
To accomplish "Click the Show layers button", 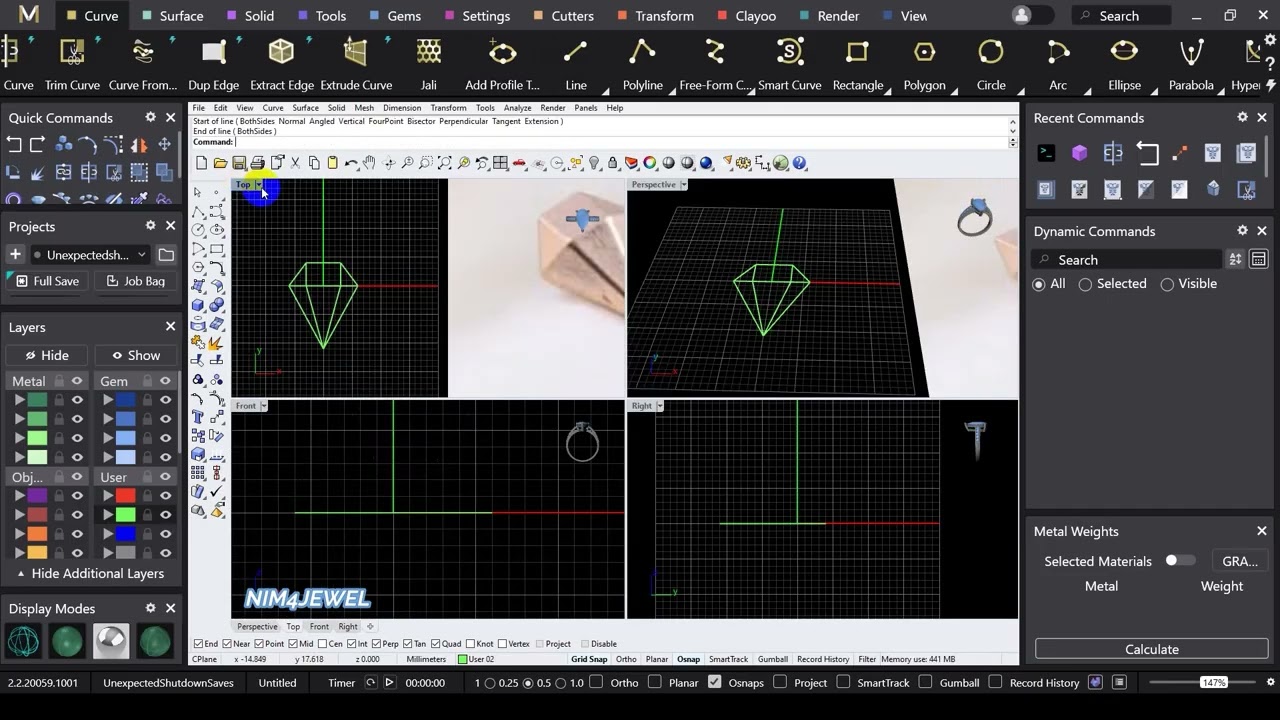I will tap(136, 355).
